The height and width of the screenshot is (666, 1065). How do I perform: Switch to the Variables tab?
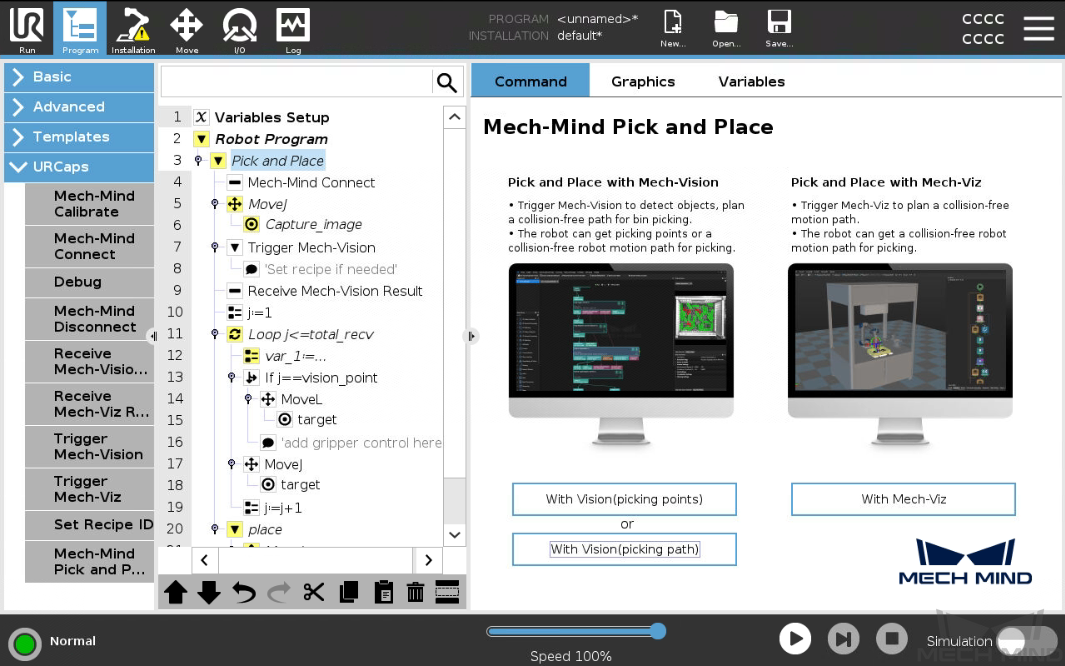tap(751, 81)
